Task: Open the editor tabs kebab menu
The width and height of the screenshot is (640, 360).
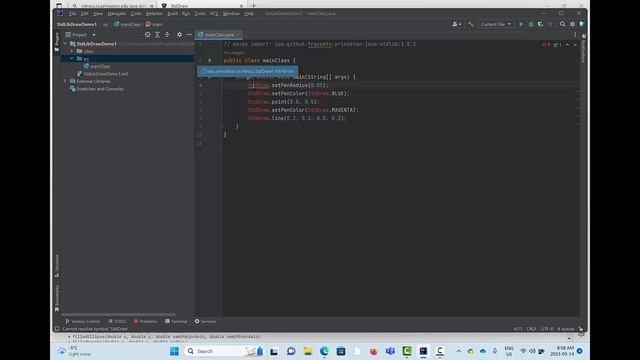Action: point(575,35)
